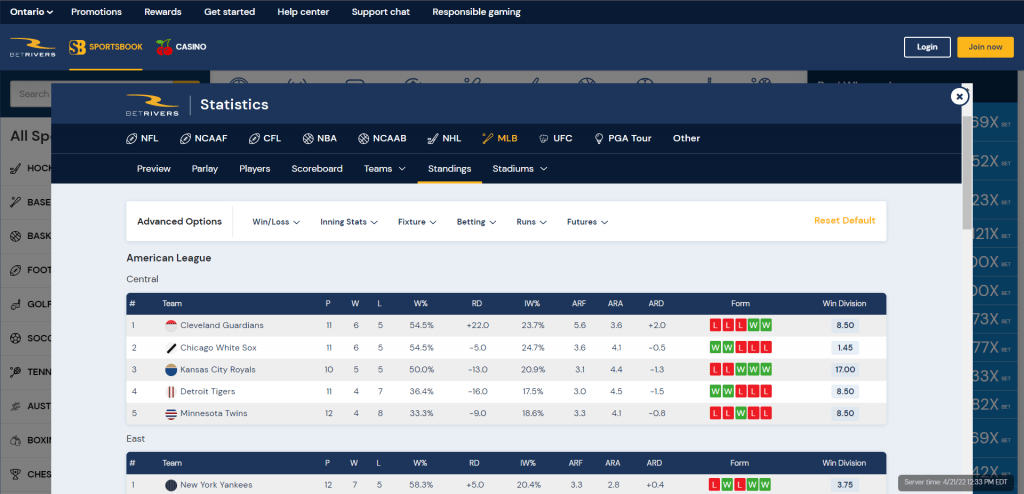This screenshot has width=1024, height=494.
Task: Click the Minnesota Twins logo icon
Action: (x=171, y=414)
